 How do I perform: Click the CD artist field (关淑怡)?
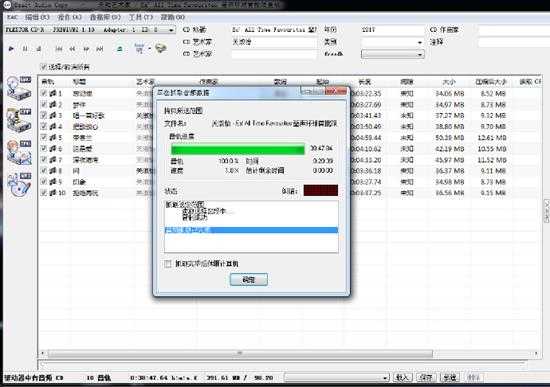pyautogui.click(x=274, y=42)
